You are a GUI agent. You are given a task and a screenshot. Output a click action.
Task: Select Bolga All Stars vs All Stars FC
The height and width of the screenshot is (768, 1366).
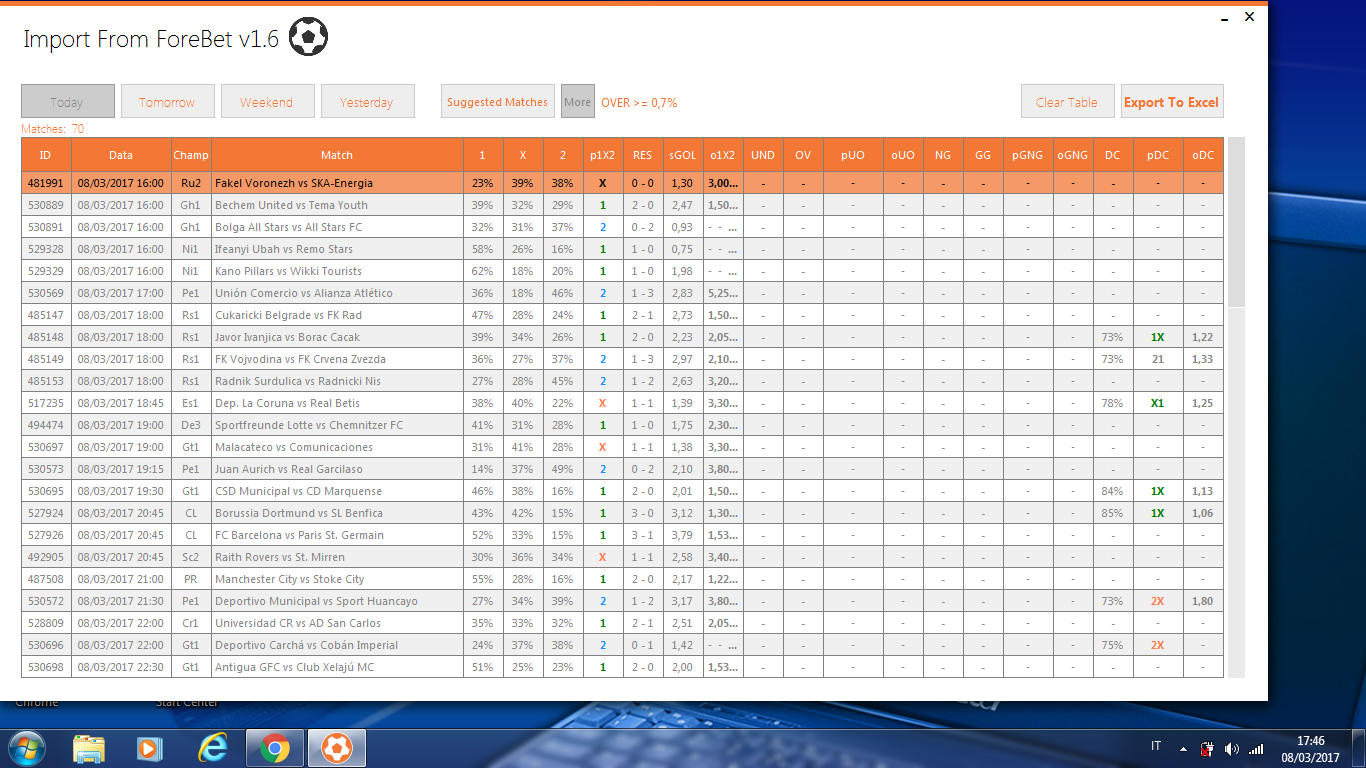click(622, 227)
